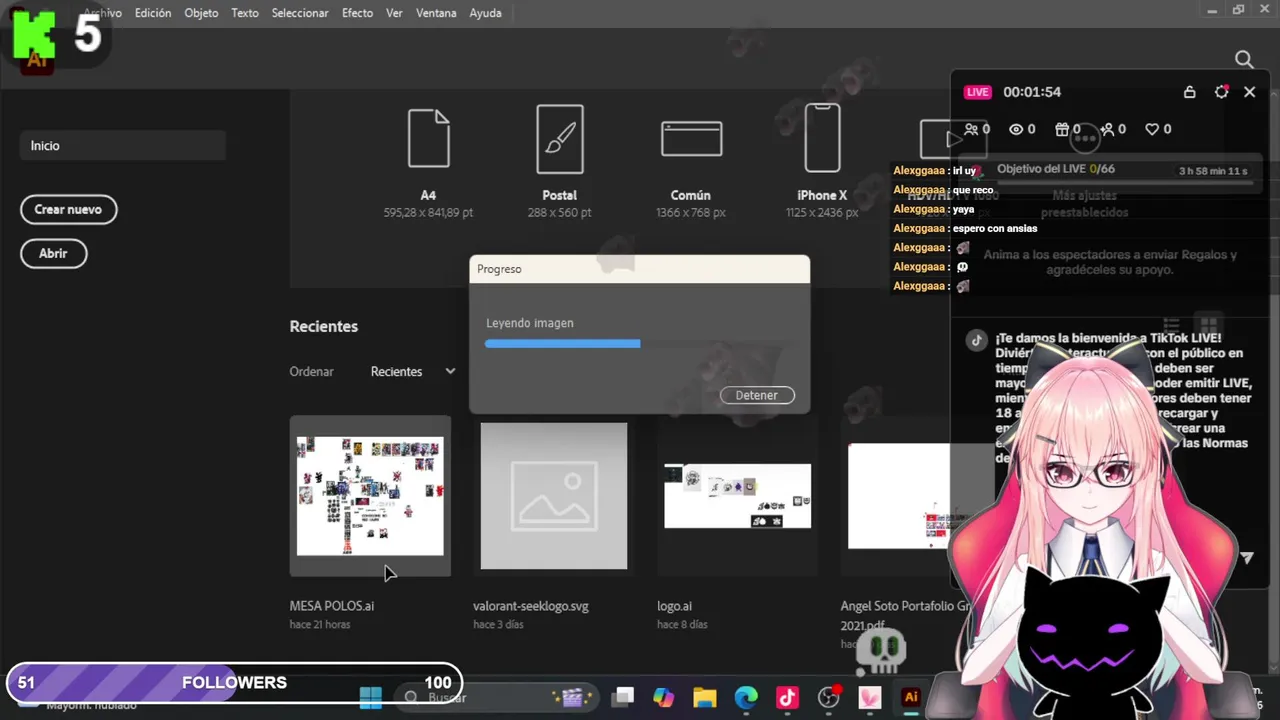This screenshot has height=720, width=1280.
Task: Click the Leyendo imagen progress bar
Action: click(640, 343)
